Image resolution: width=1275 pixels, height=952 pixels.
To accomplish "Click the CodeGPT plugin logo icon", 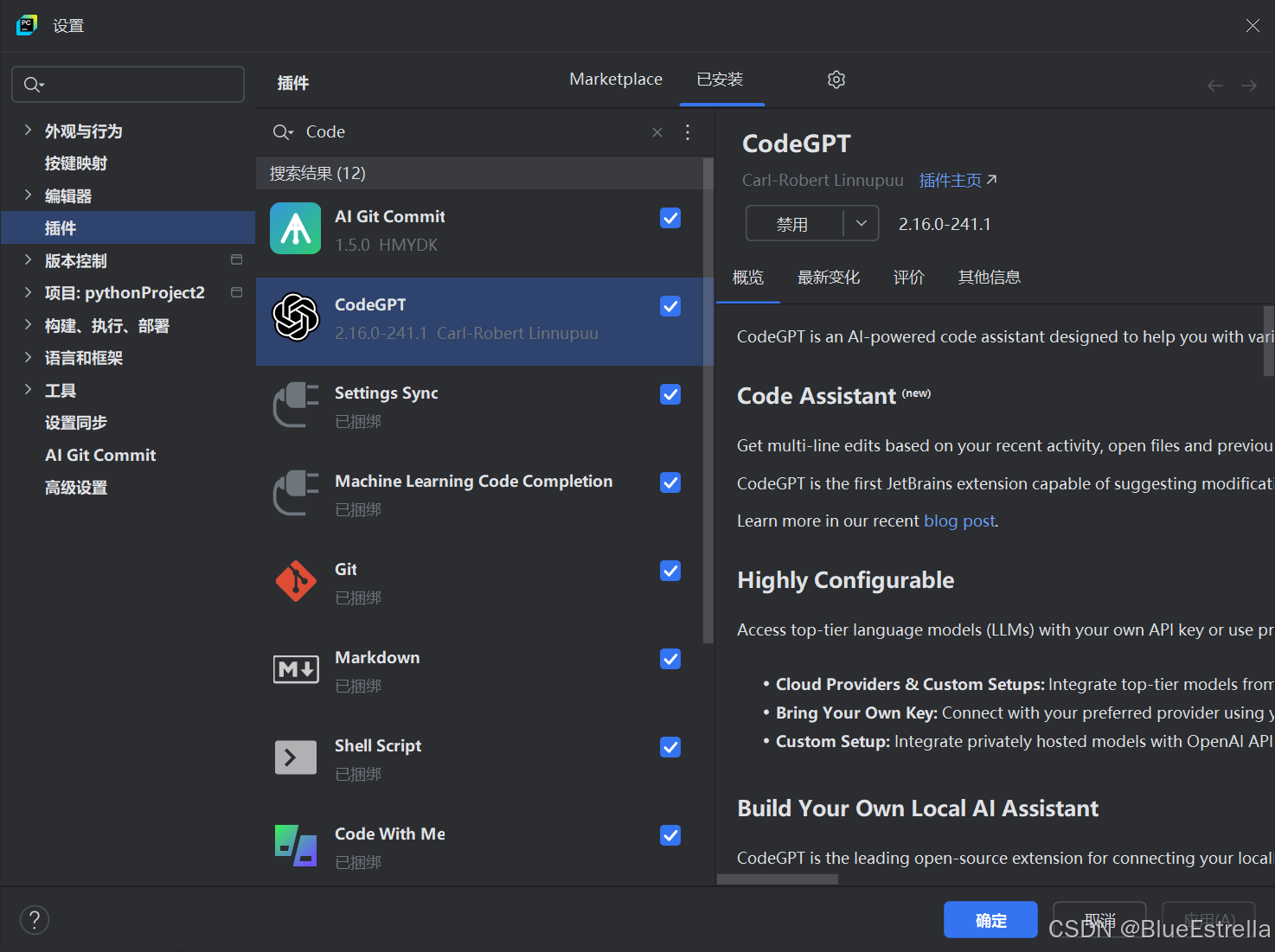I will tap(296, 316).
